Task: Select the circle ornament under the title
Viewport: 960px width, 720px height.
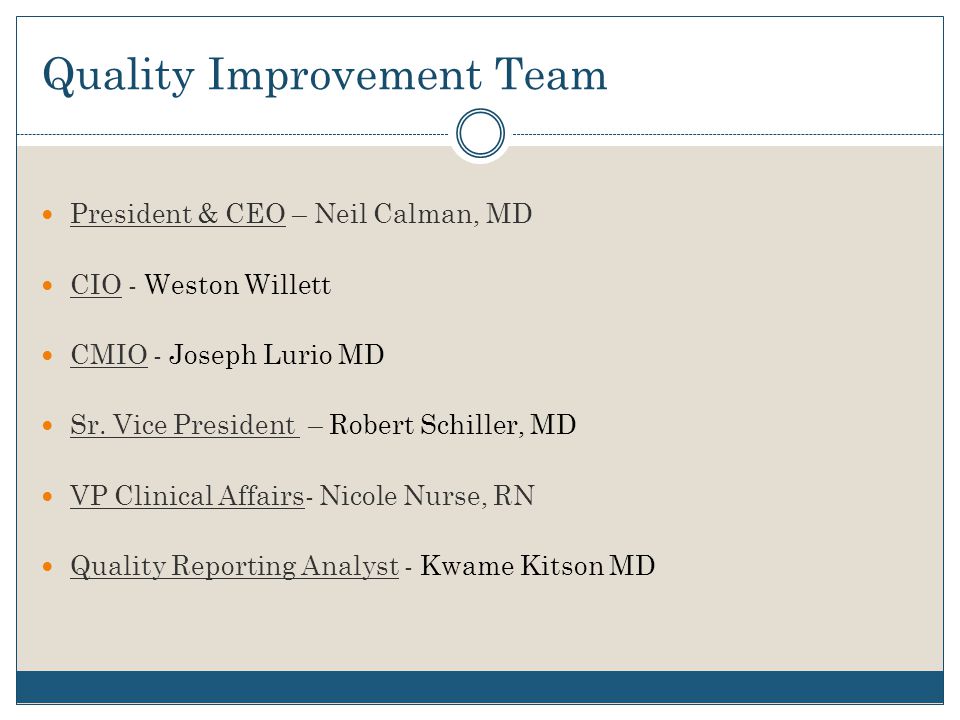Action: (481, 133)
